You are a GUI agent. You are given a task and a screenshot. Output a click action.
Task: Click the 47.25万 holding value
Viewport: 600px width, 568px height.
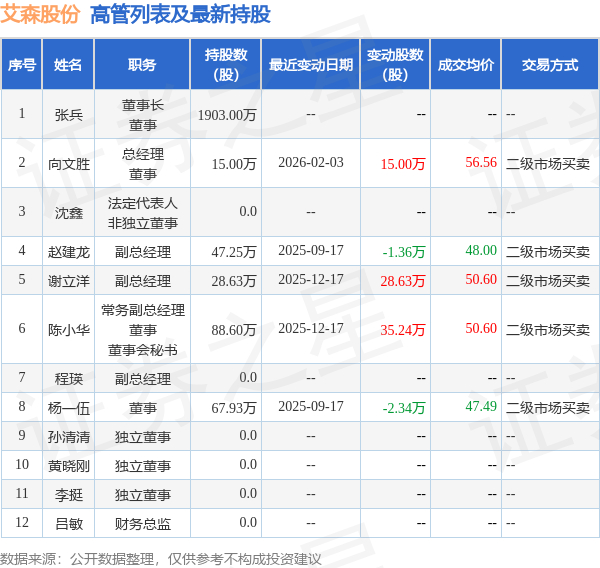(x=234, y=252)
